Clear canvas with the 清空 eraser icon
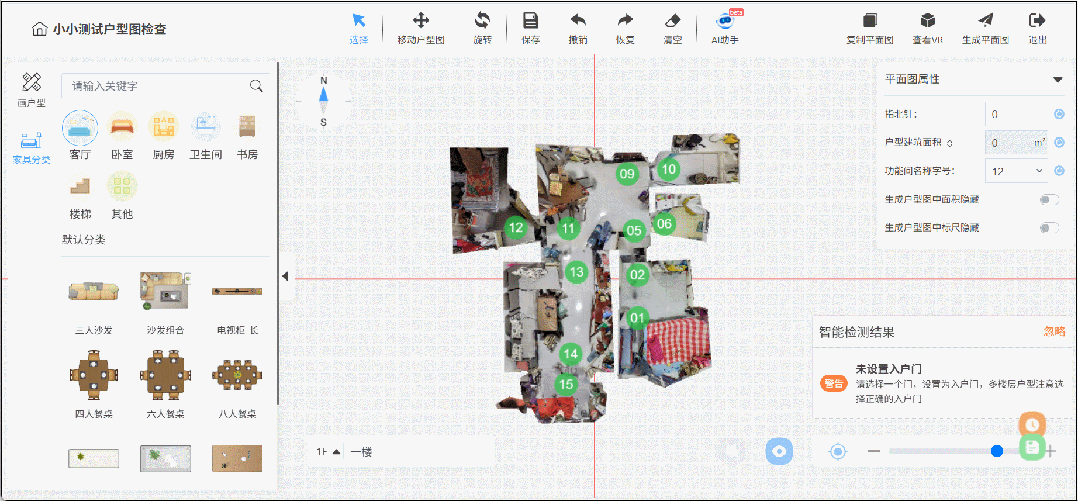Image resolution: width=1078 pixels, height=501 pixels. (672, 21)
